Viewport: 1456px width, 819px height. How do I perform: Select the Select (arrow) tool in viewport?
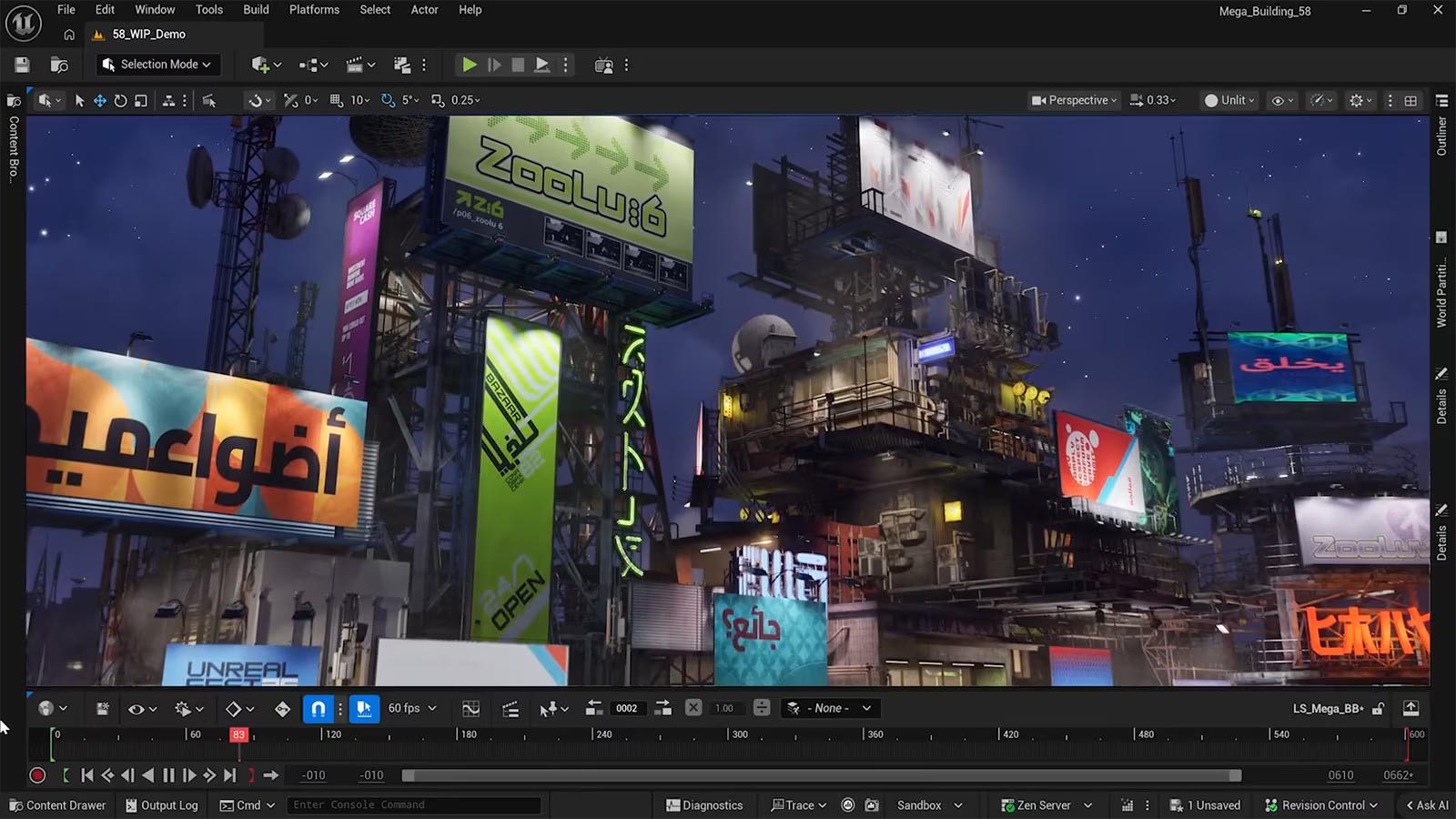(x=79, y=100)
